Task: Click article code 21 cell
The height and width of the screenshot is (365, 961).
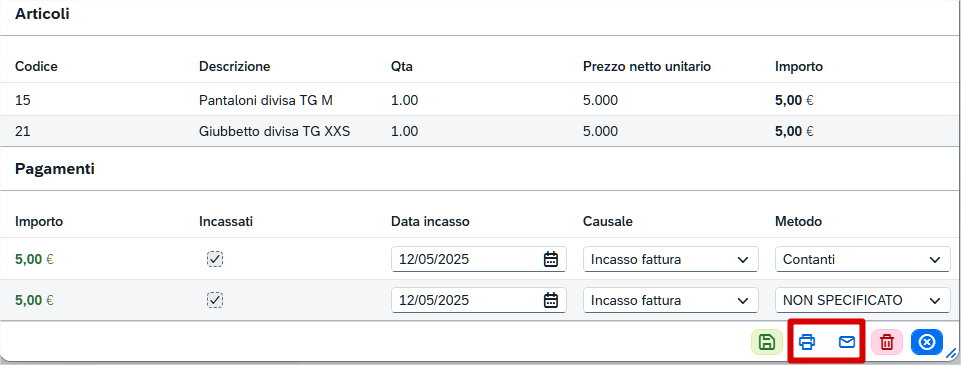Action: (x=23, y=131)
